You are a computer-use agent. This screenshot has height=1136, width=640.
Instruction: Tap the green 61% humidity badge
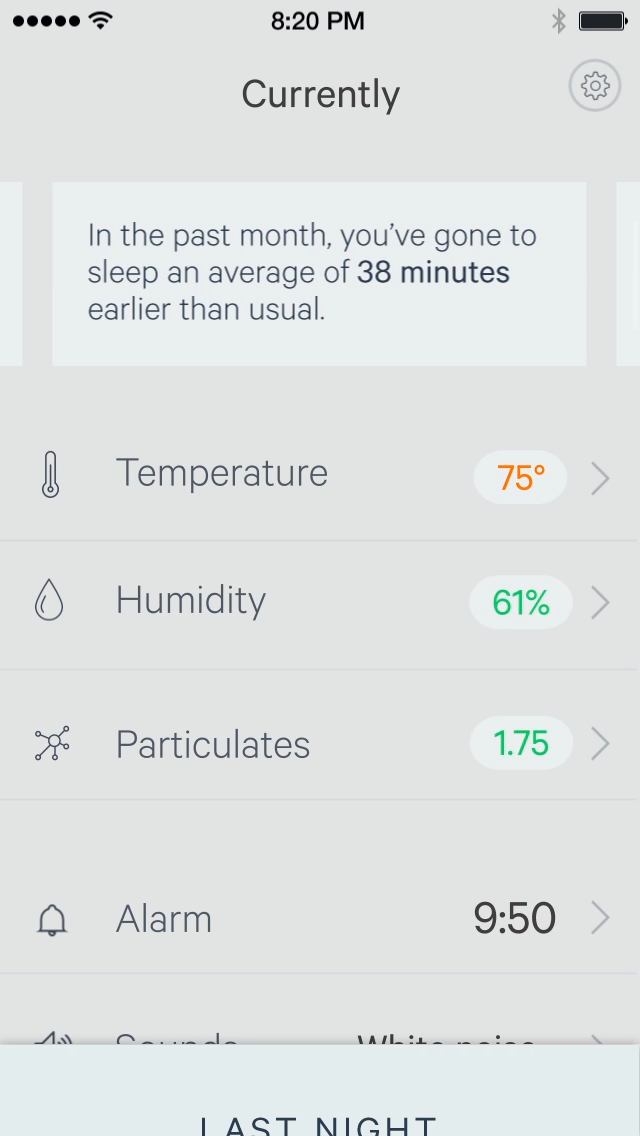click(x=521, y=603)
